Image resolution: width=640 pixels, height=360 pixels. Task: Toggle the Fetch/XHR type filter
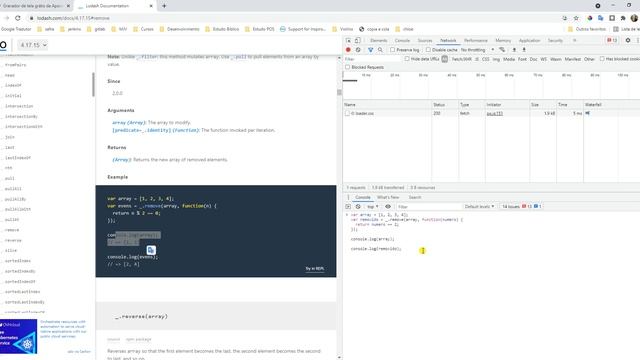pyautogui.click(x=462, y=59)
